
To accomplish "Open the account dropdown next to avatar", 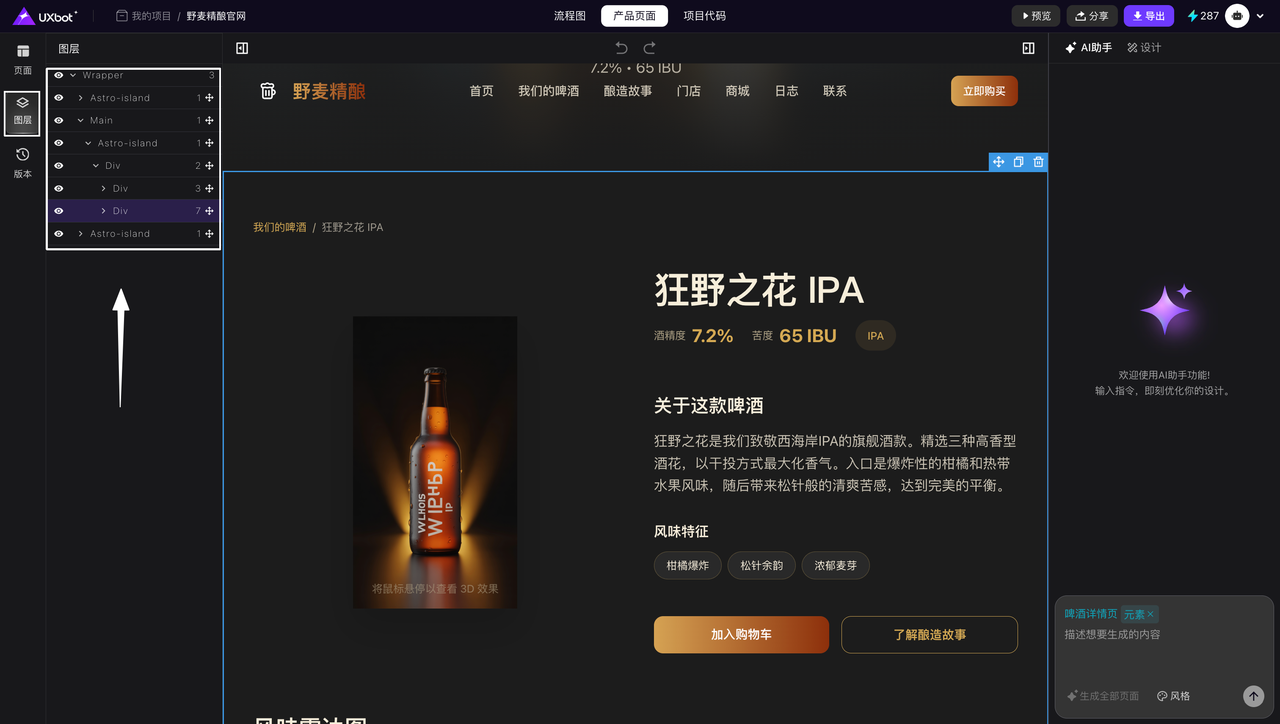I will pyautogui.click(x=1260, y=16).
